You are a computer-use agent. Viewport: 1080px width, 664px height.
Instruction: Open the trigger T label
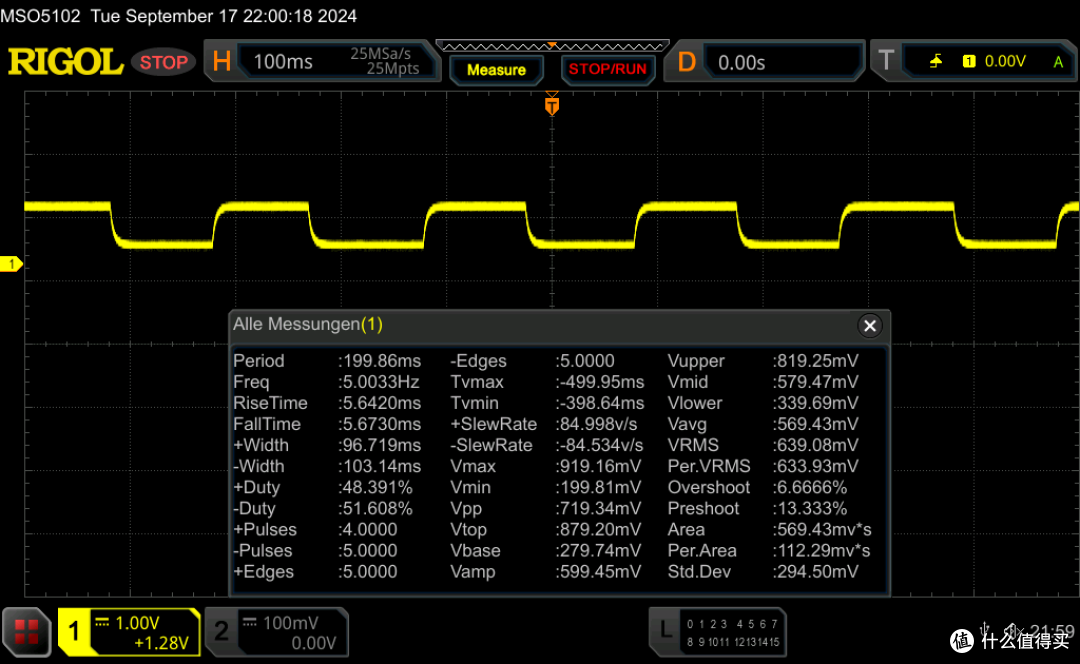point(886,61)
